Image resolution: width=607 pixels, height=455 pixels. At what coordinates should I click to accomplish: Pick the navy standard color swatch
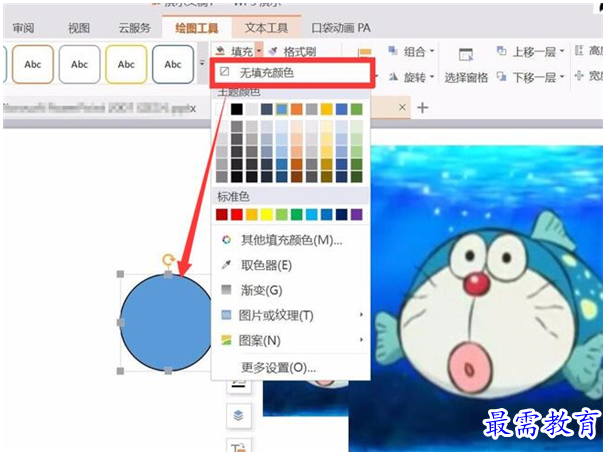pos(341,214)
